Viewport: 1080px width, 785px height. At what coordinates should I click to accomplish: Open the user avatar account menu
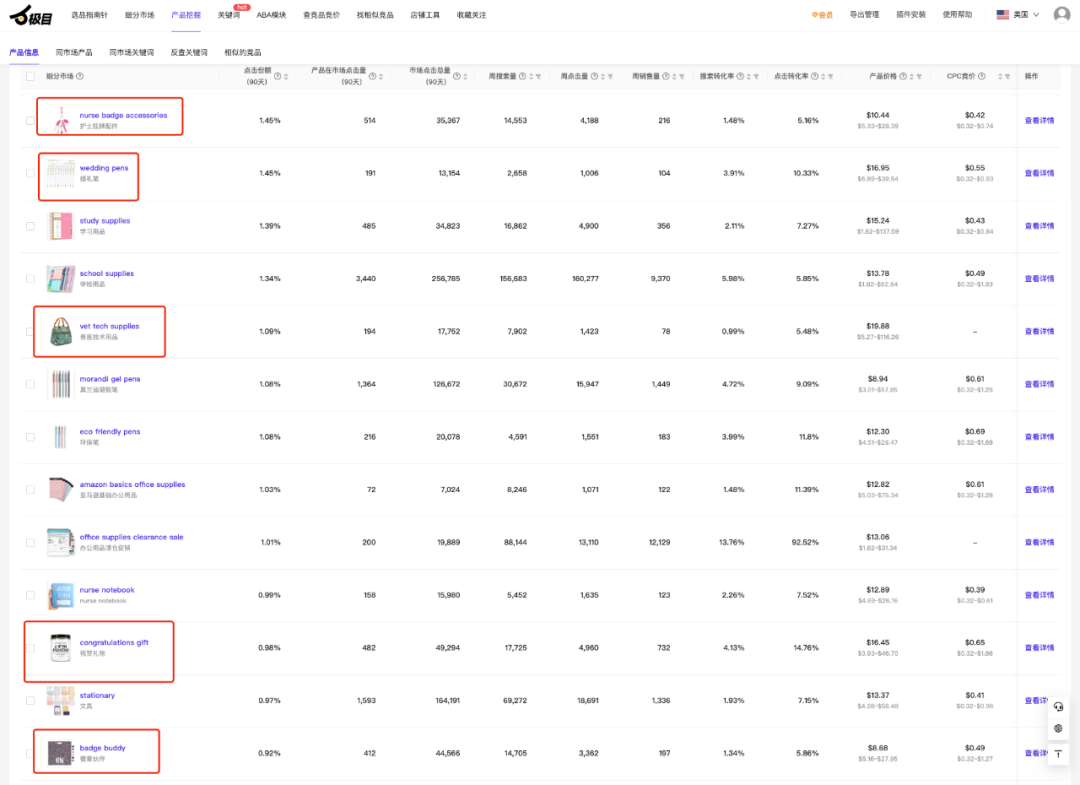(x=1061, y=14)
